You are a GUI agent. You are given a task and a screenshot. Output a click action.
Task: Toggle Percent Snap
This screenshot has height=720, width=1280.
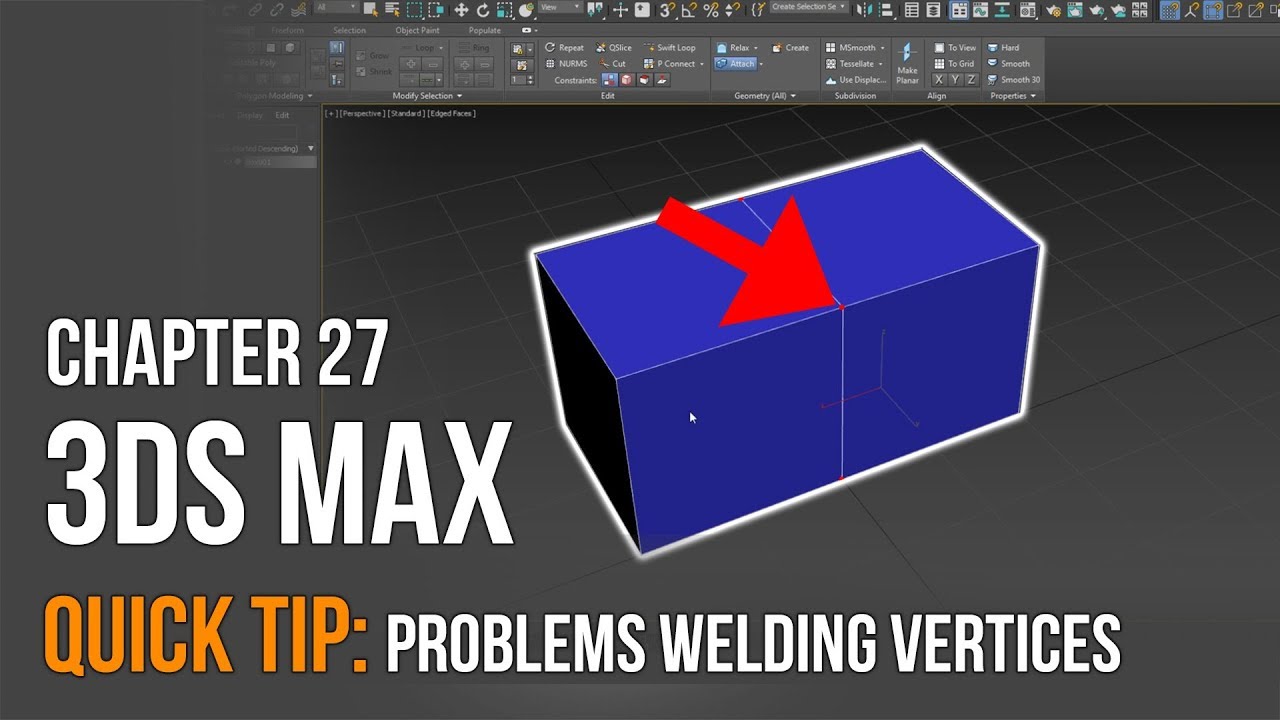point(711,9)
